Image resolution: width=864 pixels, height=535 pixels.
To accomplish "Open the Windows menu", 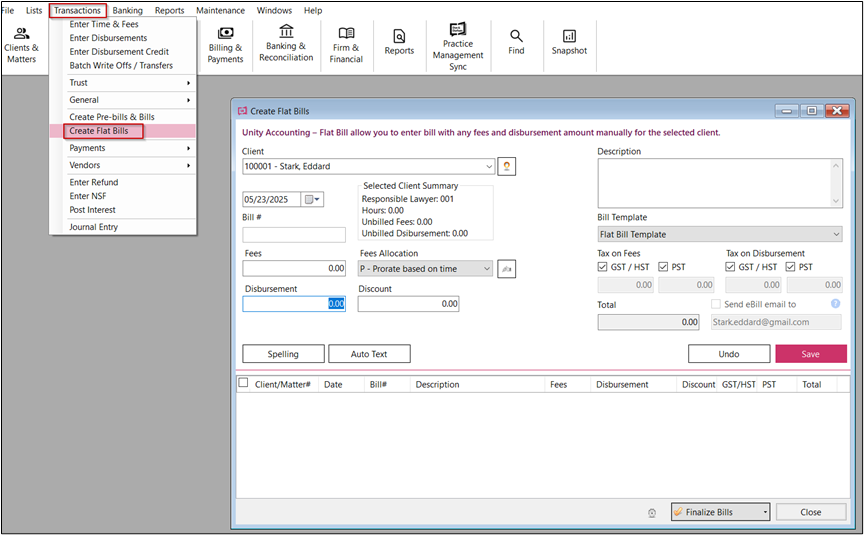I will pos(274,10).
